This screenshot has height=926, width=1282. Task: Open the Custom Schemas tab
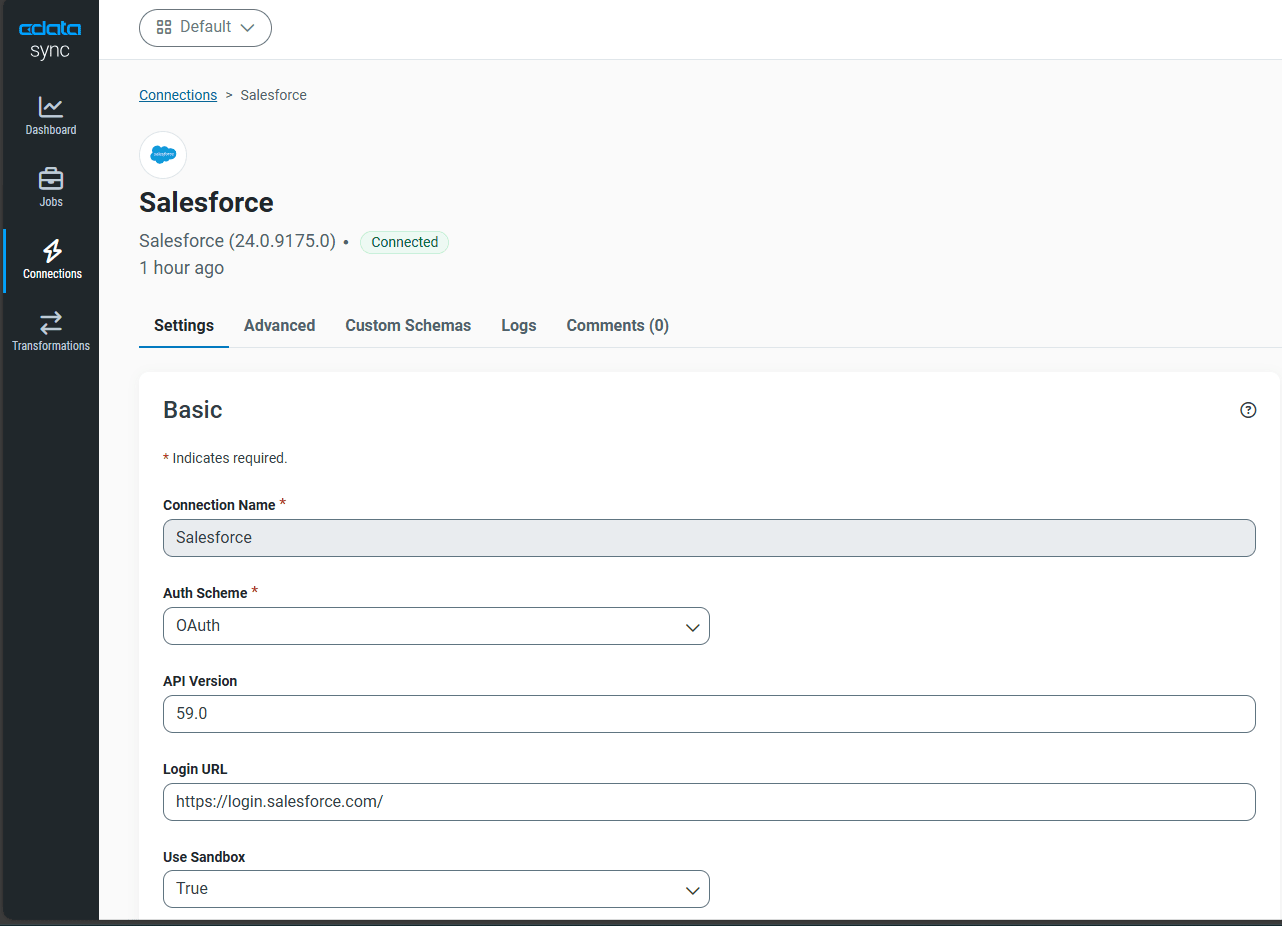coord(408,325)
